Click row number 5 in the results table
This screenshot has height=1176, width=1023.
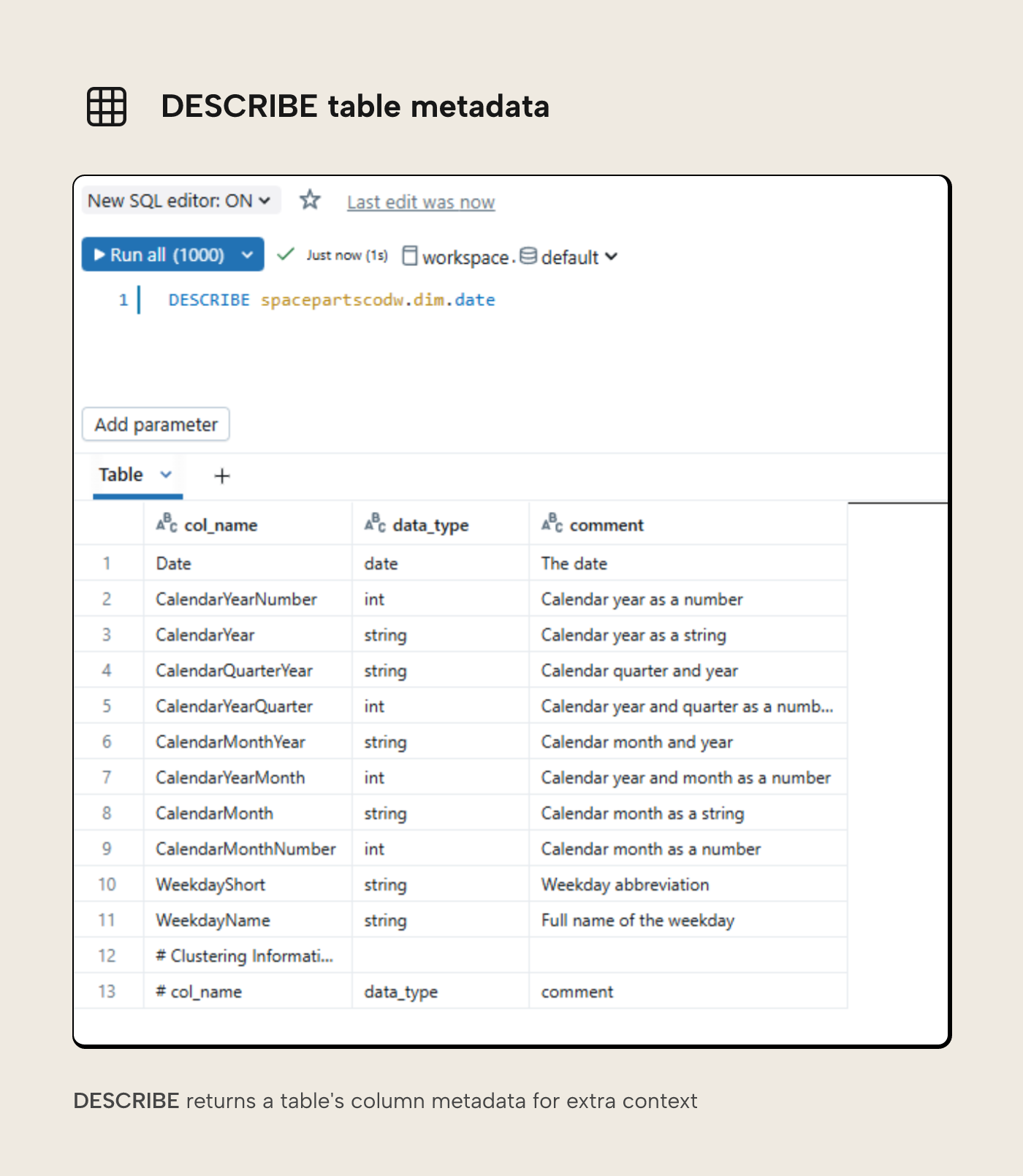tap(107, 706)
